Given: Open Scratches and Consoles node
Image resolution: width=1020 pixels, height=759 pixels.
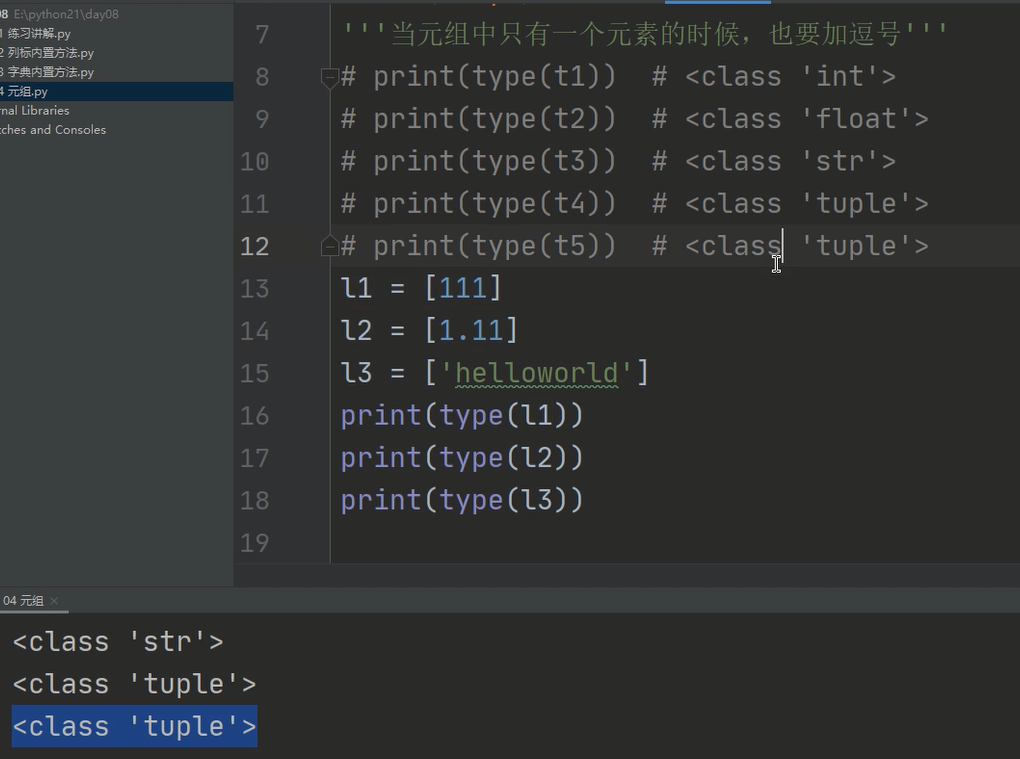Looking at the screenshot, I should pyautogui.click(x=53, y=129).
